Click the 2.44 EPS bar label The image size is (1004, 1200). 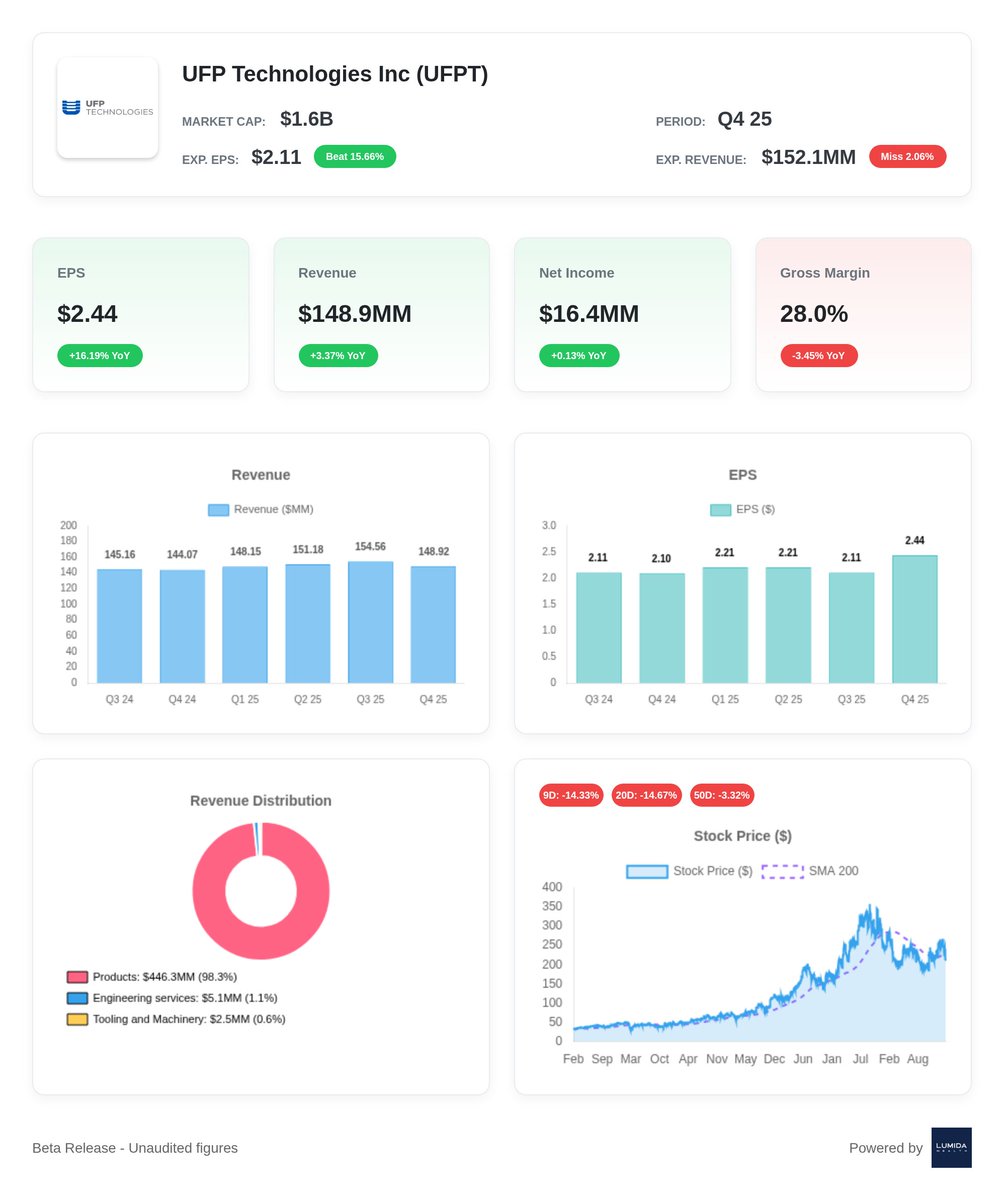[915, 541]
